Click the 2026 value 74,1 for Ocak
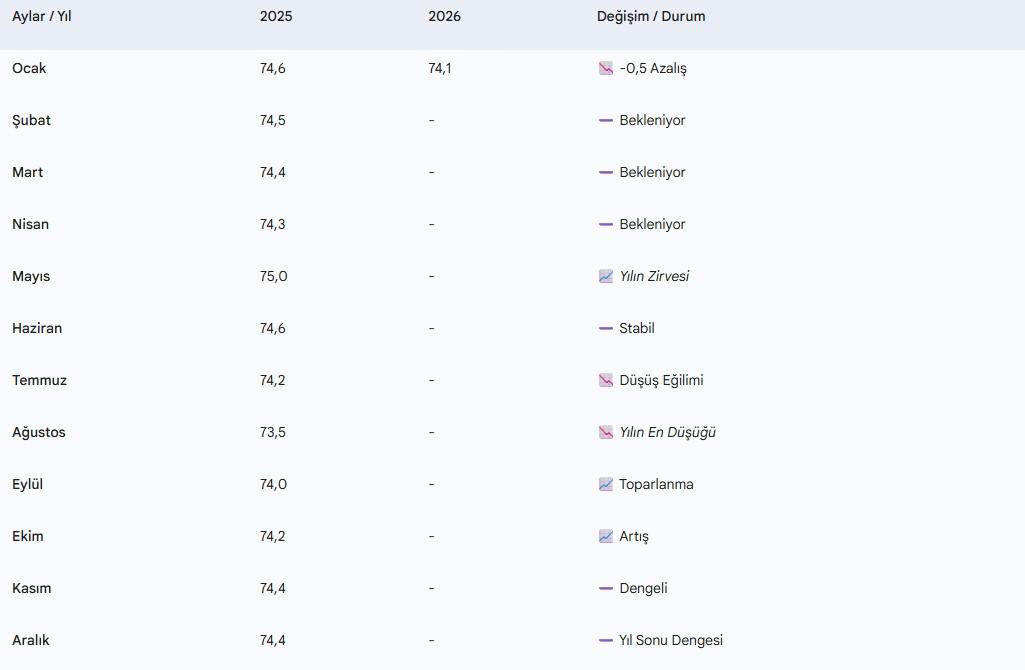Viewport: 1025px width, 670px height. [x=440, y=69]
